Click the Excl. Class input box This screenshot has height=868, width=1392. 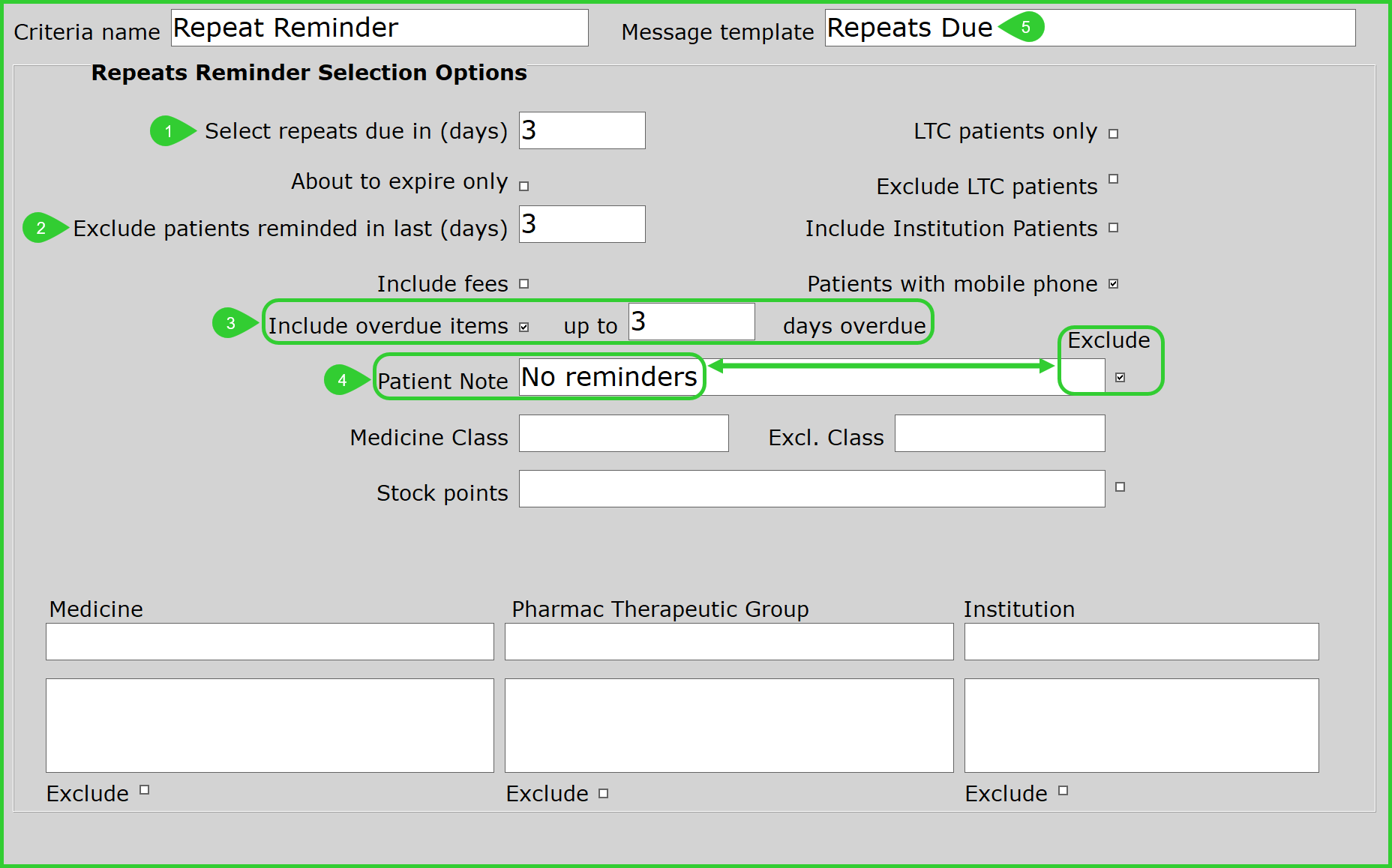[x=999, y=433]
